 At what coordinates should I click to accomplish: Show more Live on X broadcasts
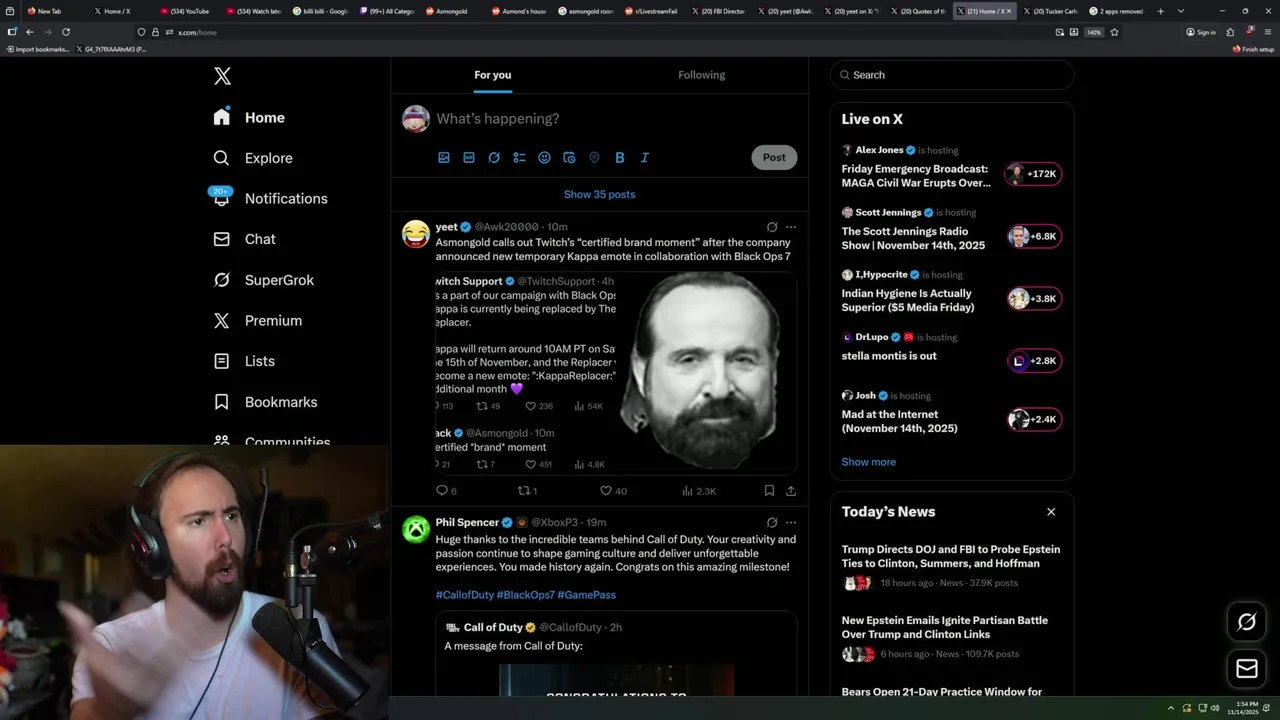tap(868, 462)
